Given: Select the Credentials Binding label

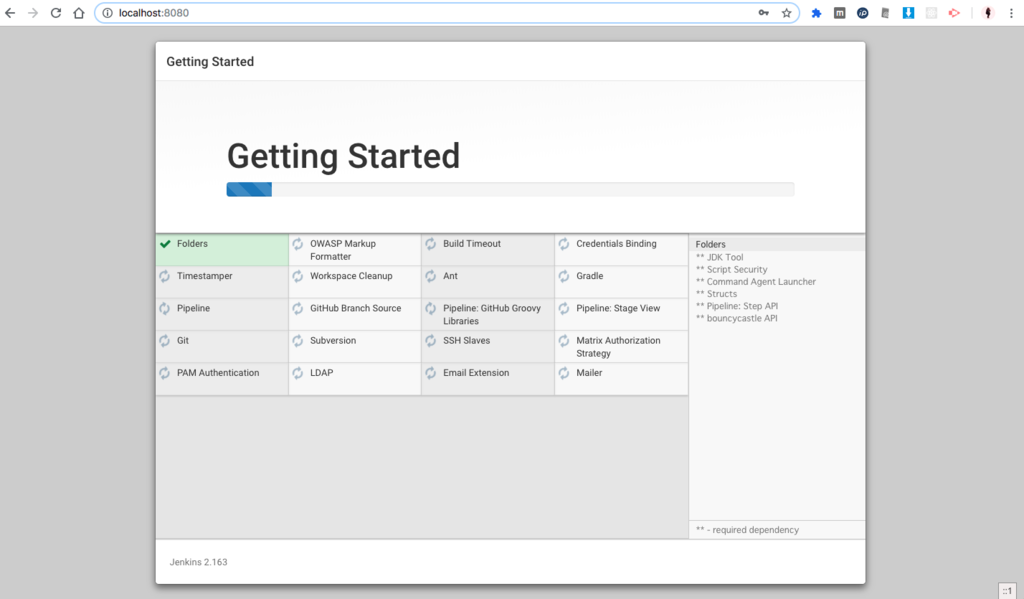Looking at the screenshot, I should (616, 244).
